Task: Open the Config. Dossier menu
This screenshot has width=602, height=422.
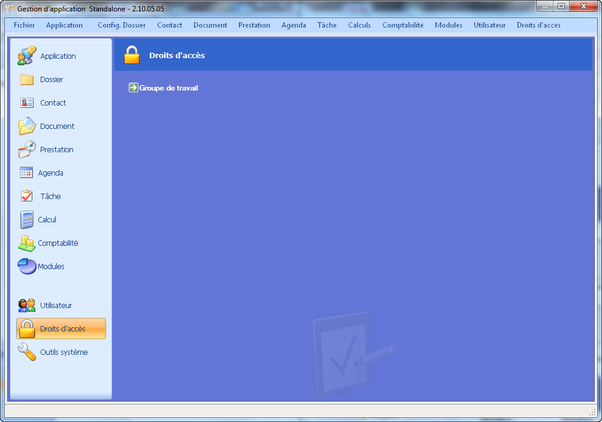Action: click(x=121, y=24)
